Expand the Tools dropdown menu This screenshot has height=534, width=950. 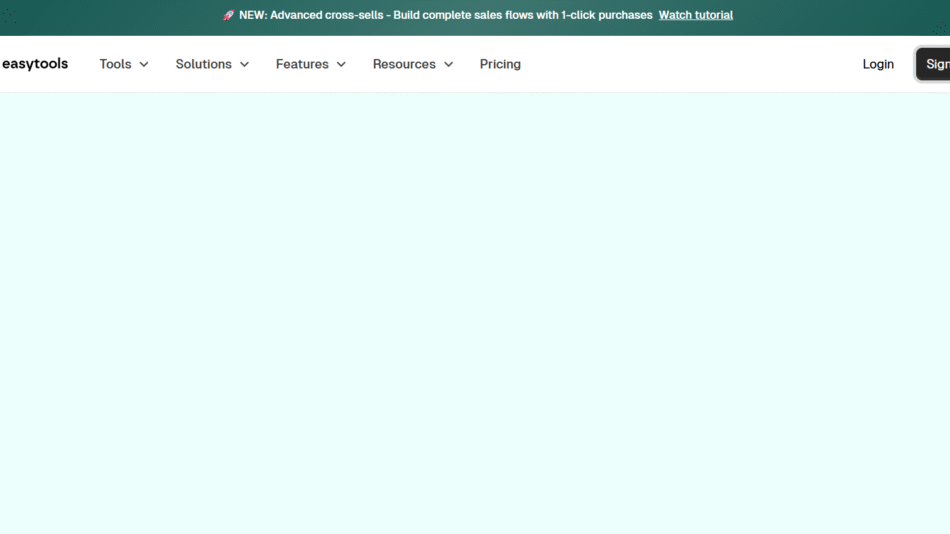115,64
